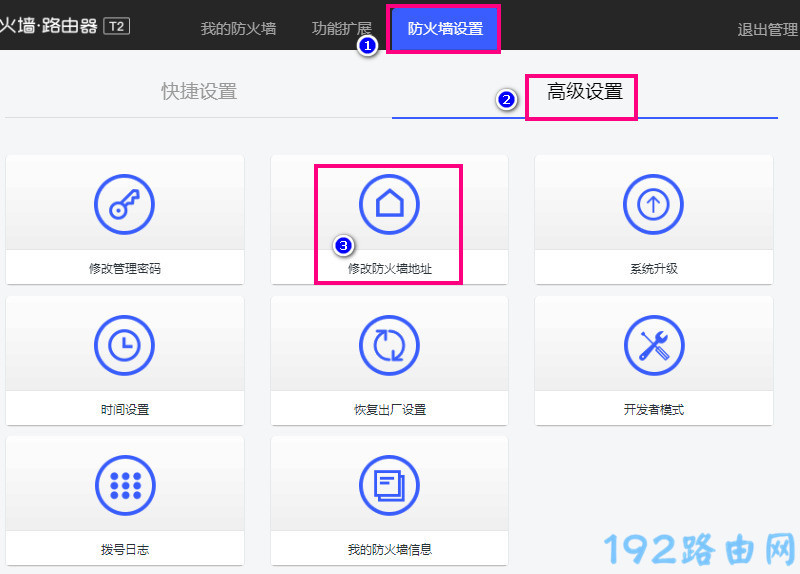
Task: Click the circular arrows factory reset icon
Action: point(389,345)
